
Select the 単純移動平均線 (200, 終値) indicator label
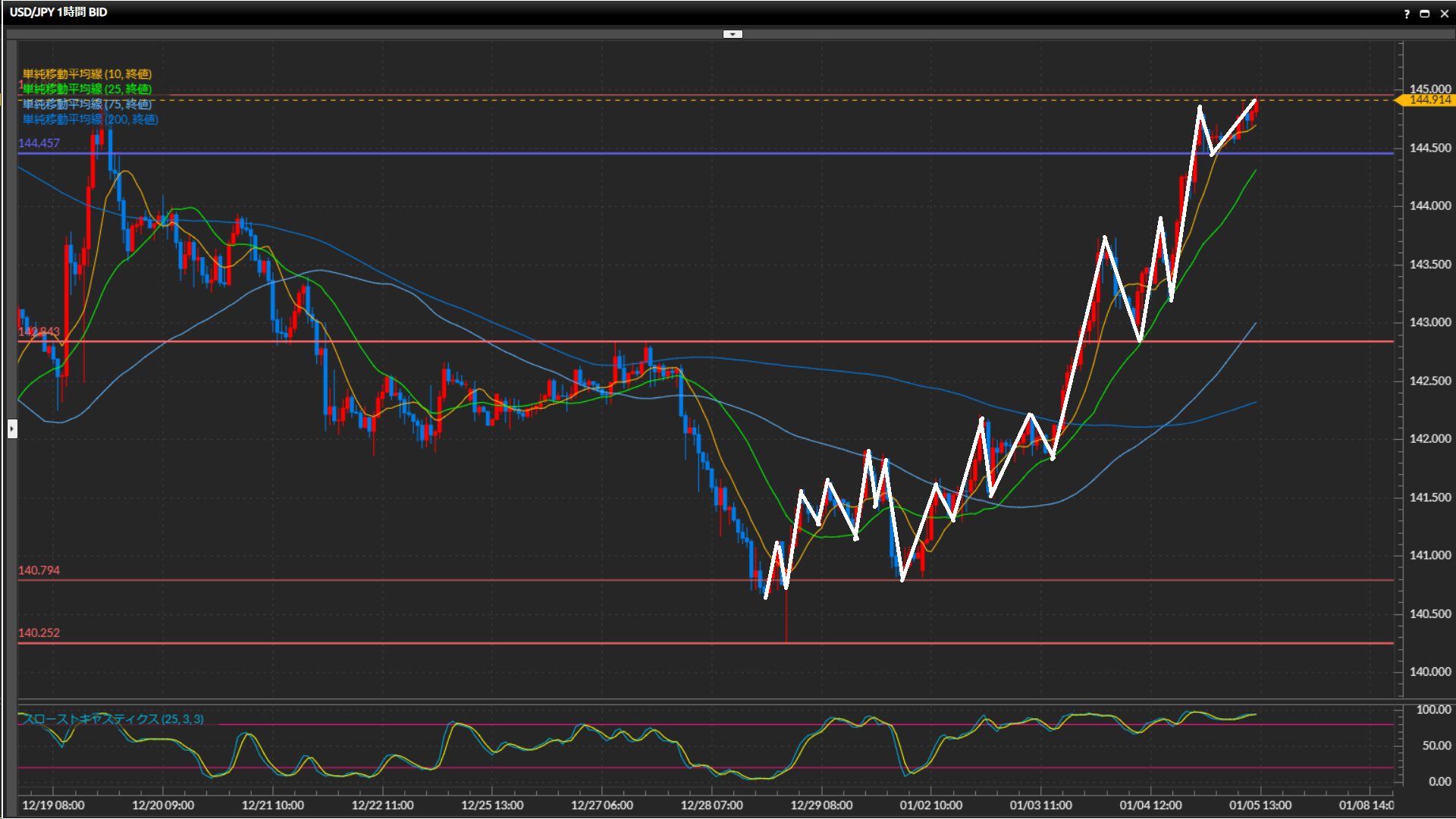(x=90, y=119)
